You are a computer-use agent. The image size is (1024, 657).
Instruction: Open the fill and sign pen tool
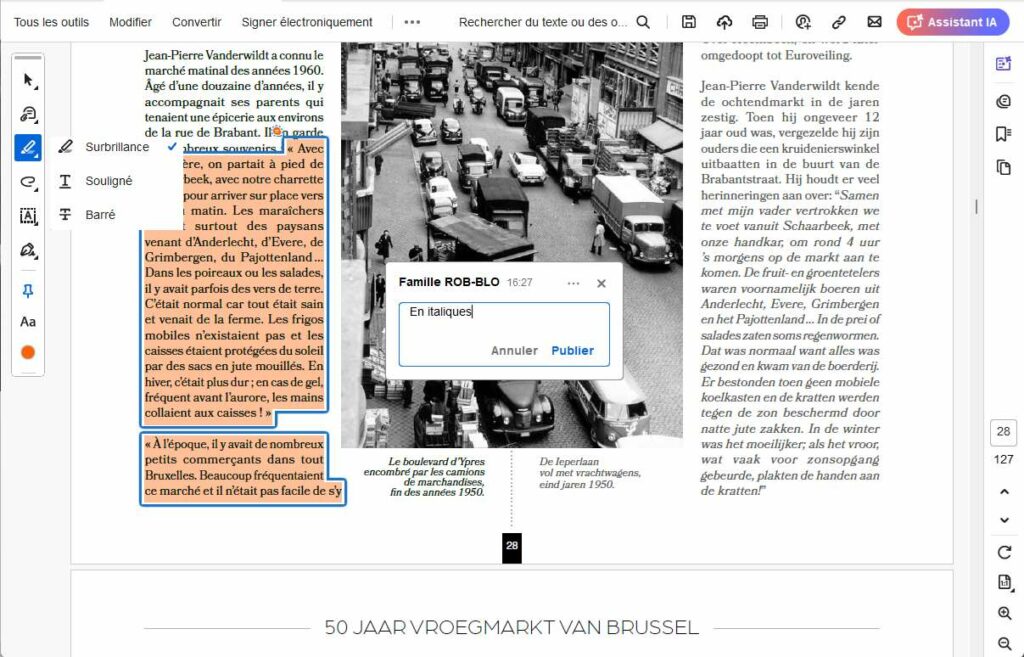28,249
